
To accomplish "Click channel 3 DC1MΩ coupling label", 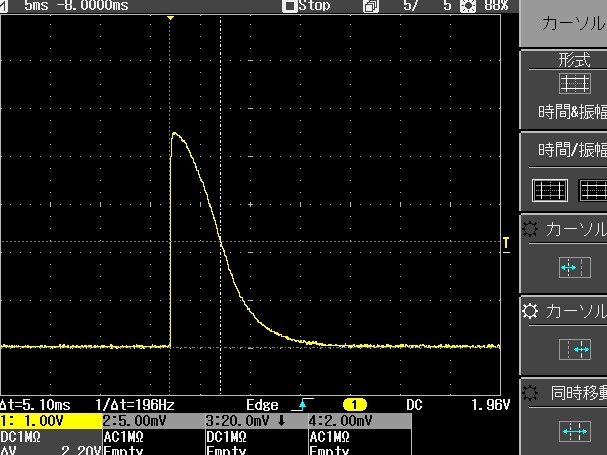I will (226, 437).
